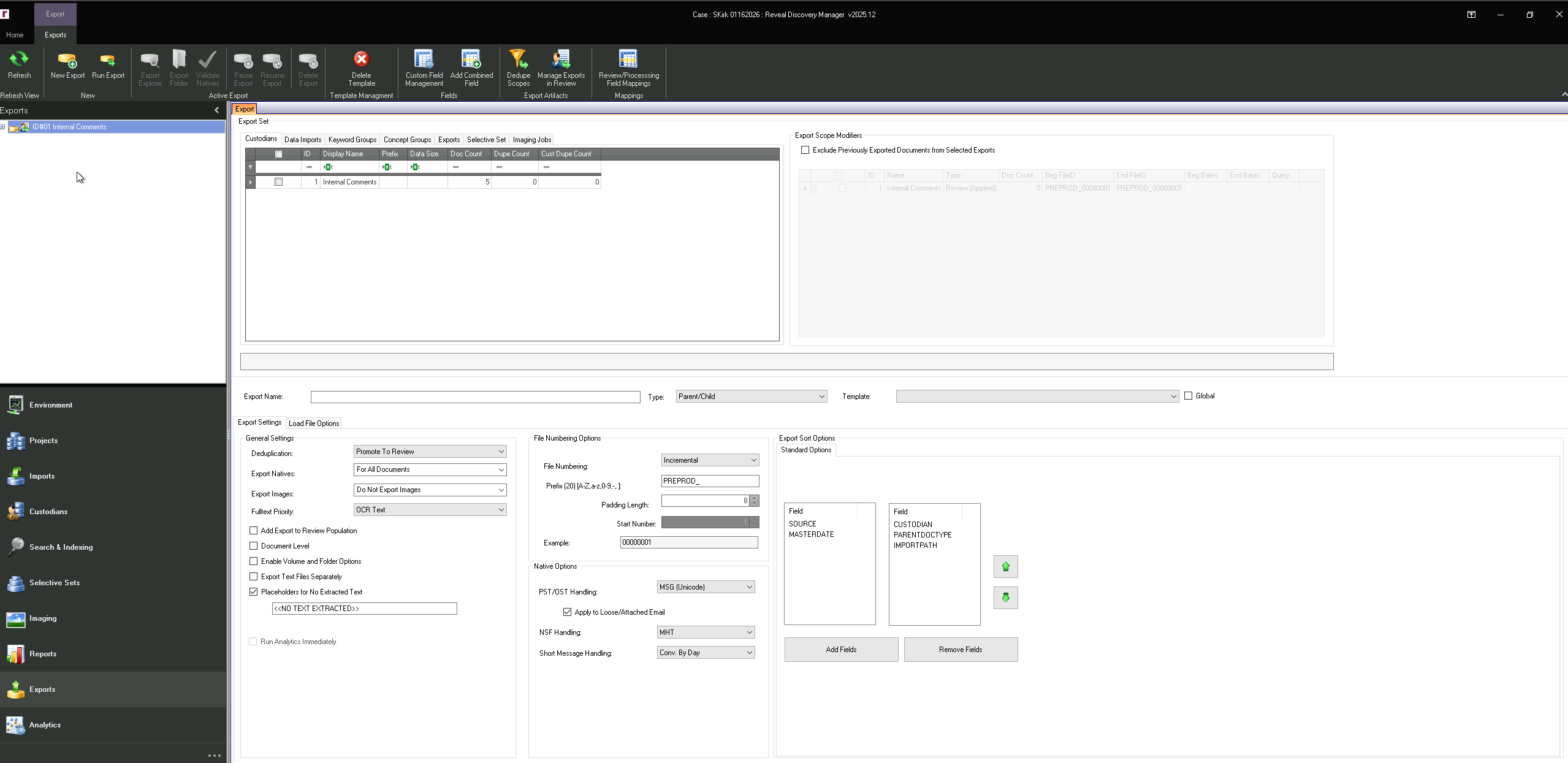Open the Deduplication dropdown
The width and height of the screenshot is (1568, 763).
coord(501,452)
